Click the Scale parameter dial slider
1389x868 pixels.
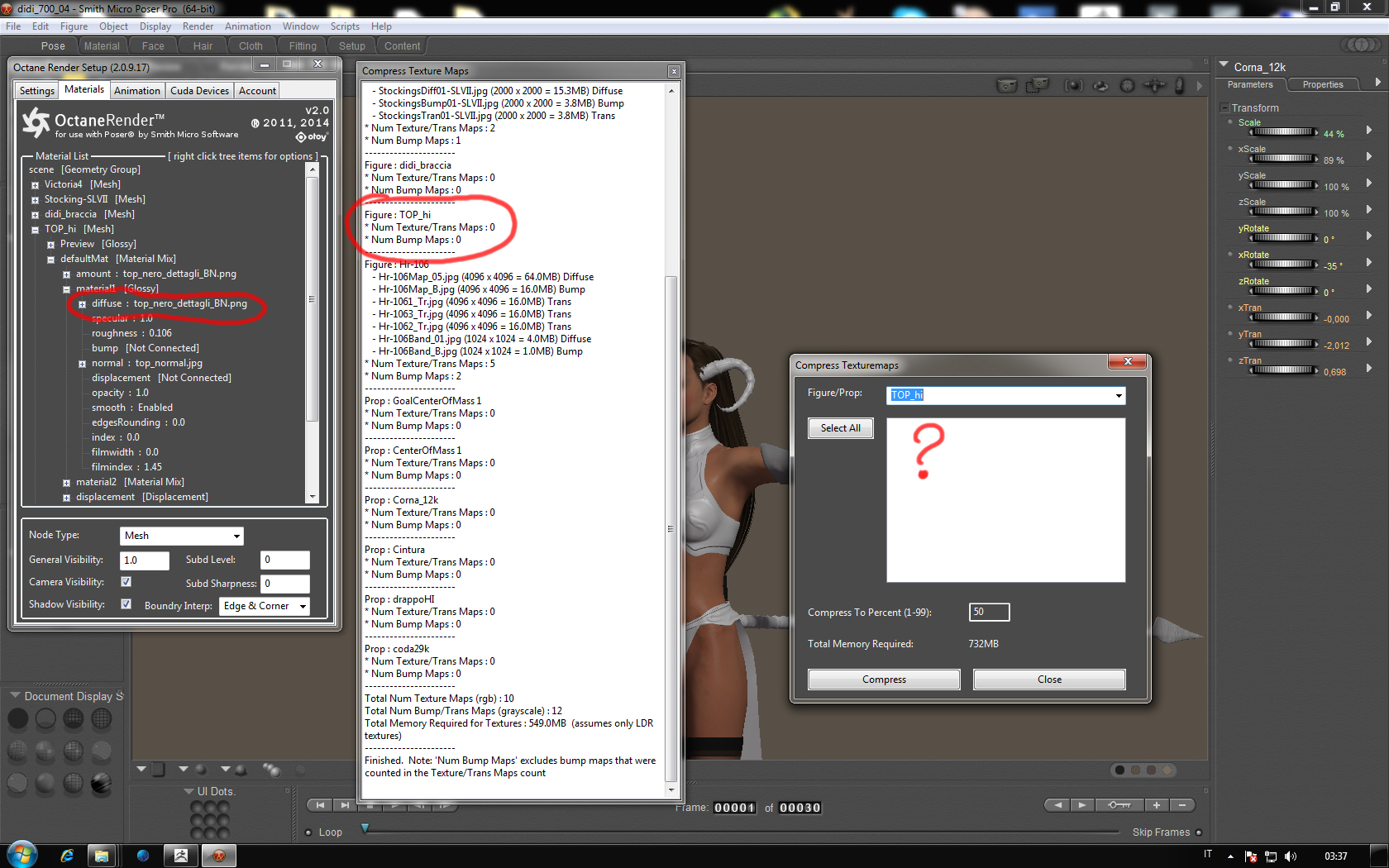coord(1283,132)
